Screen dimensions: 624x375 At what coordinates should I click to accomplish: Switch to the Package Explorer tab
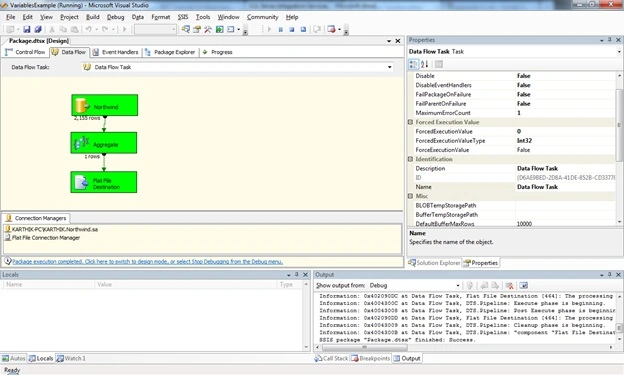tap(170, 52)
